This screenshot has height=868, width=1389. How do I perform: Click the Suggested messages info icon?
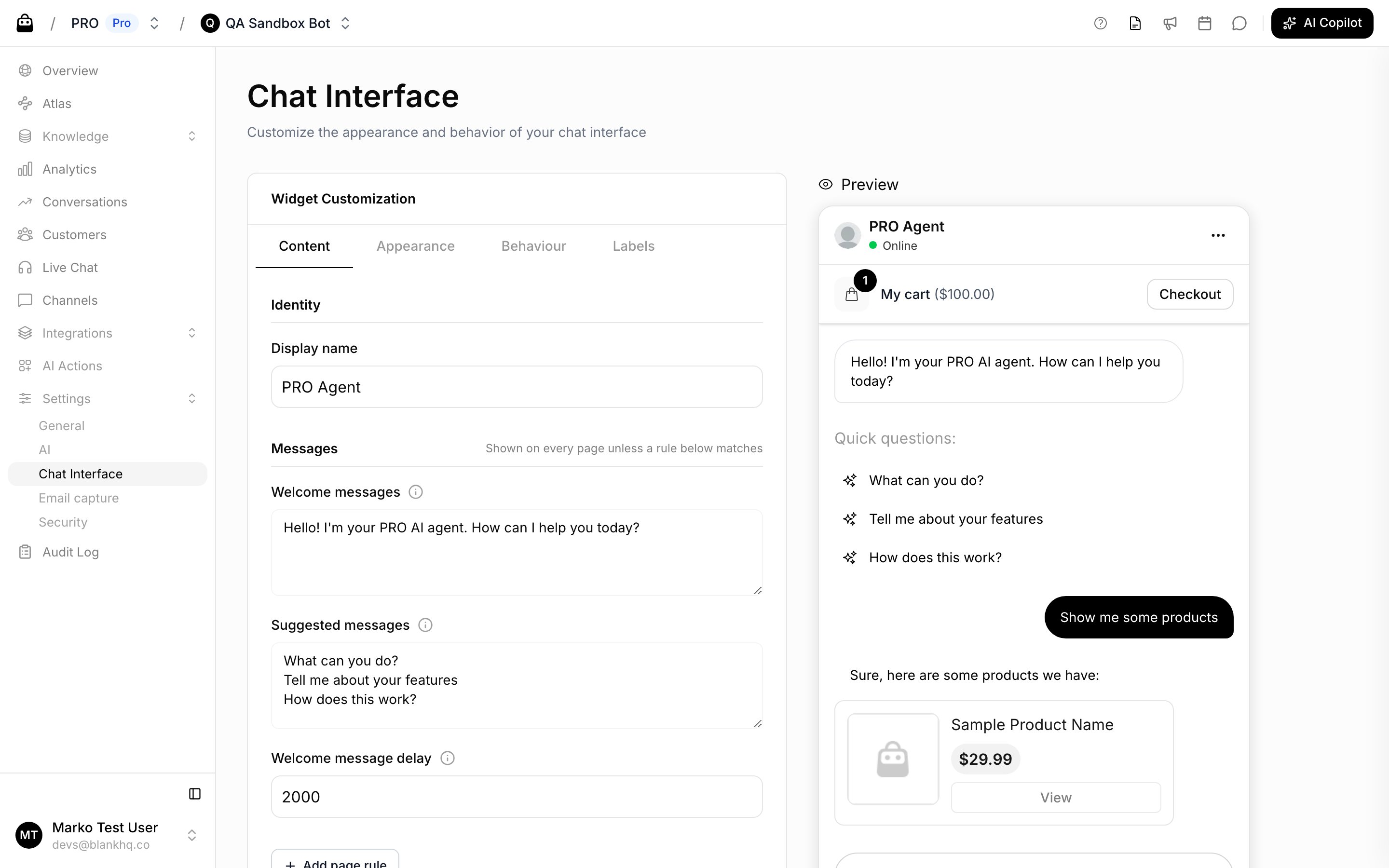pos(425,625)
